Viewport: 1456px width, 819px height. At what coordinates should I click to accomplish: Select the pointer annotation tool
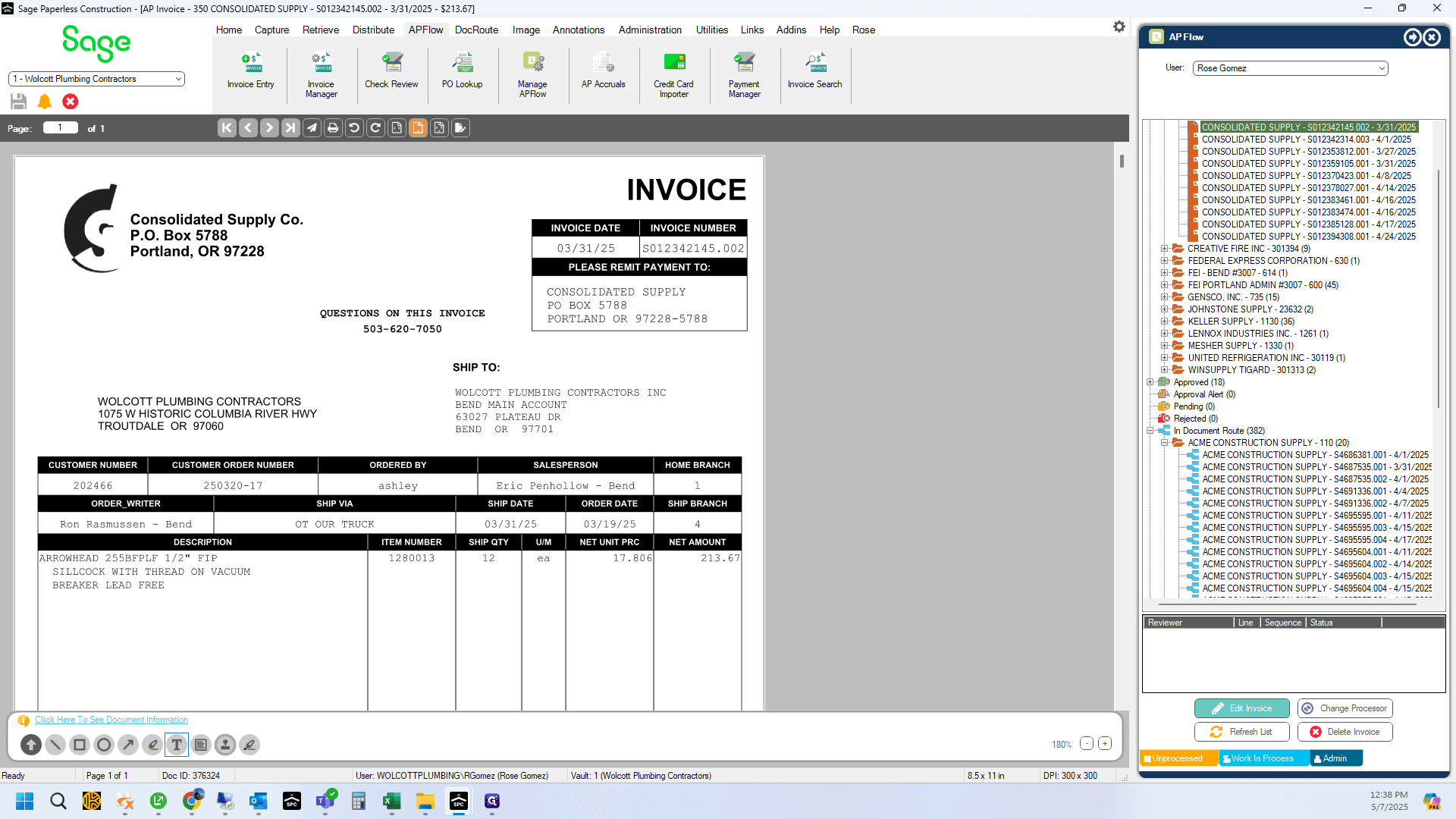click(31, 745)
